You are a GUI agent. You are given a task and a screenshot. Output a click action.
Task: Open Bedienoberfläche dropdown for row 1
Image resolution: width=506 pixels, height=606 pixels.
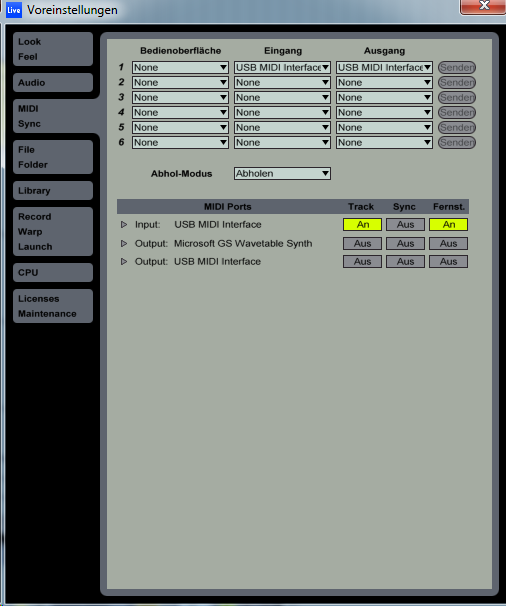180,67
